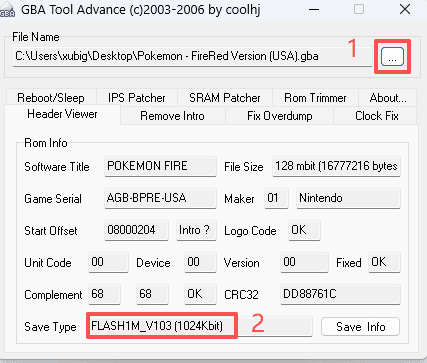Open the IPS Patcher tab
The width and height of the screenshot is (427, 363).
click(x=137, y=98)
